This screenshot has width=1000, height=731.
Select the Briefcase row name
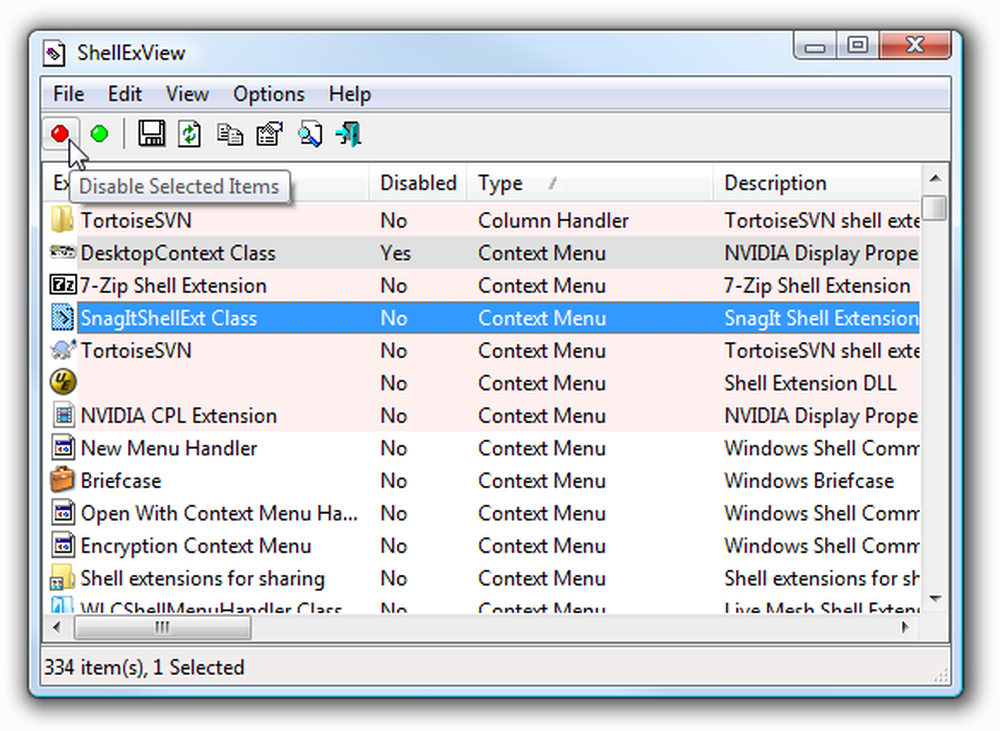pos(121,481)
